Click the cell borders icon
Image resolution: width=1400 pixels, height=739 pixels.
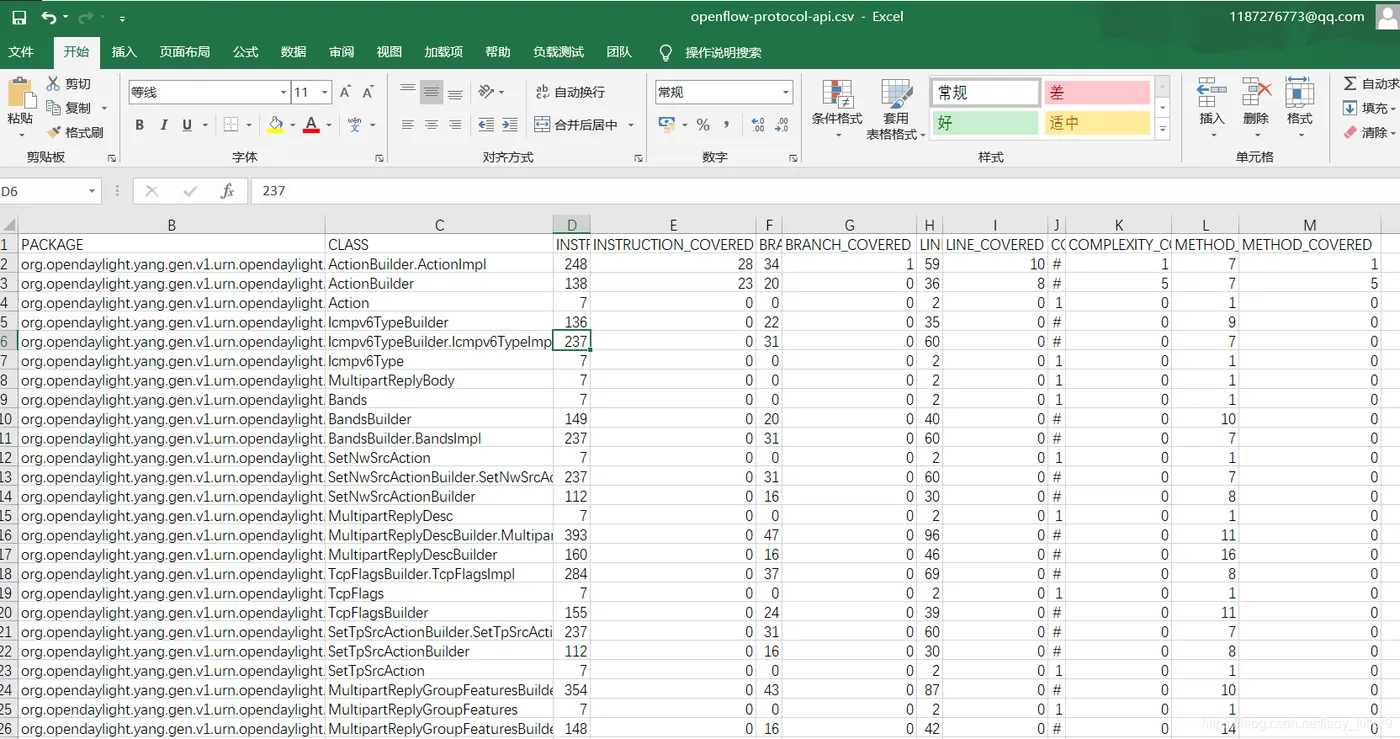click(x=231, y=125)
